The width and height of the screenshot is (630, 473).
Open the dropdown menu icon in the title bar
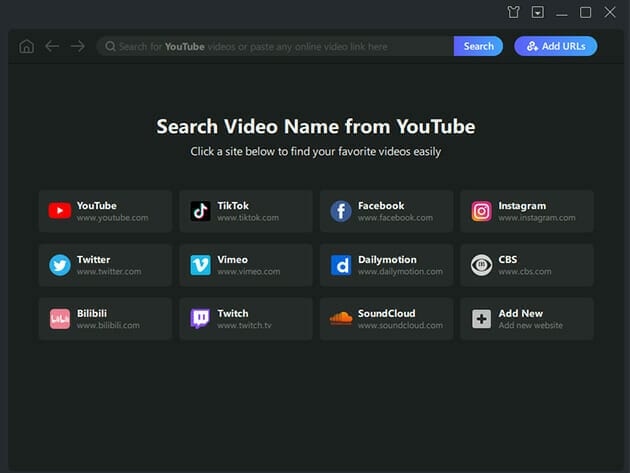(x=538, y=13)
